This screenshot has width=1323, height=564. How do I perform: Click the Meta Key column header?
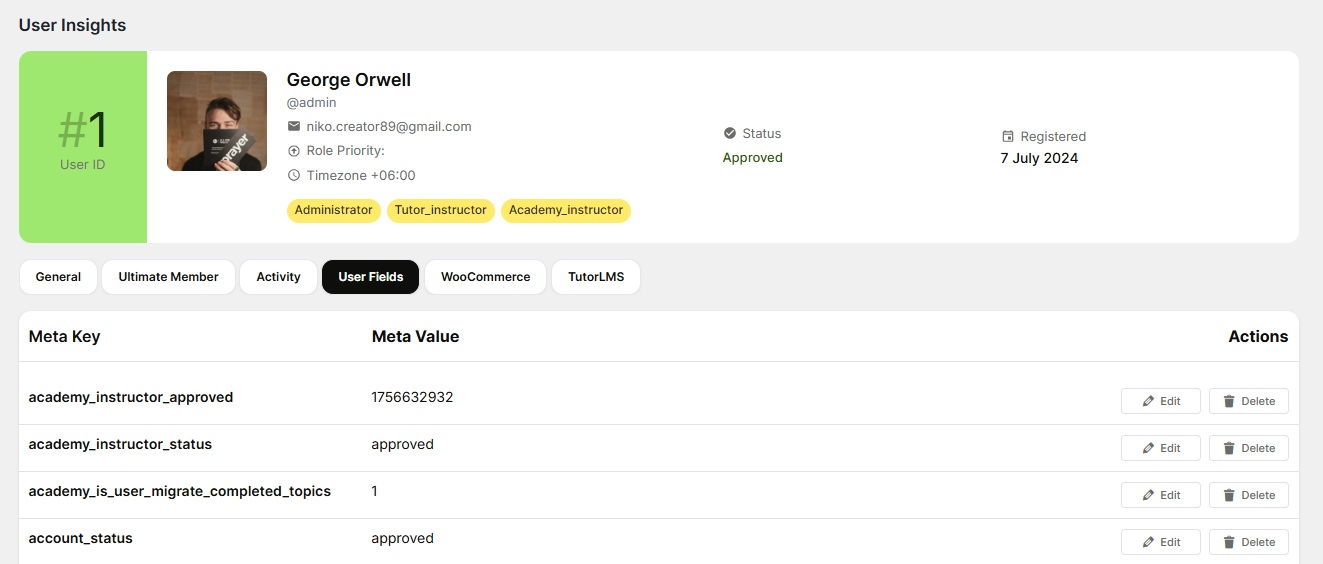(x=65, y=337)
